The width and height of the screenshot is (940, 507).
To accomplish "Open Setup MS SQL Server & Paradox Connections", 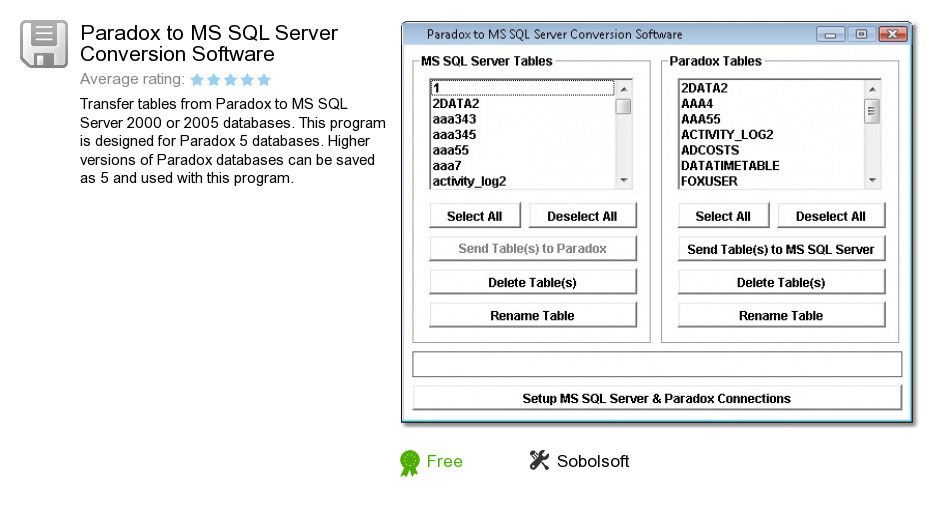I will [657, 399].
